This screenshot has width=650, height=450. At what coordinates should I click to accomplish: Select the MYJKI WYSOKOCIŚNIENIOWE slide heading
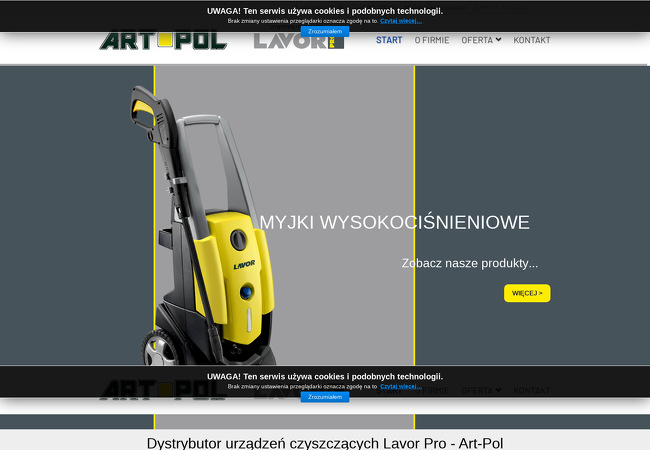pyautogui.click(x=395, y=223)
